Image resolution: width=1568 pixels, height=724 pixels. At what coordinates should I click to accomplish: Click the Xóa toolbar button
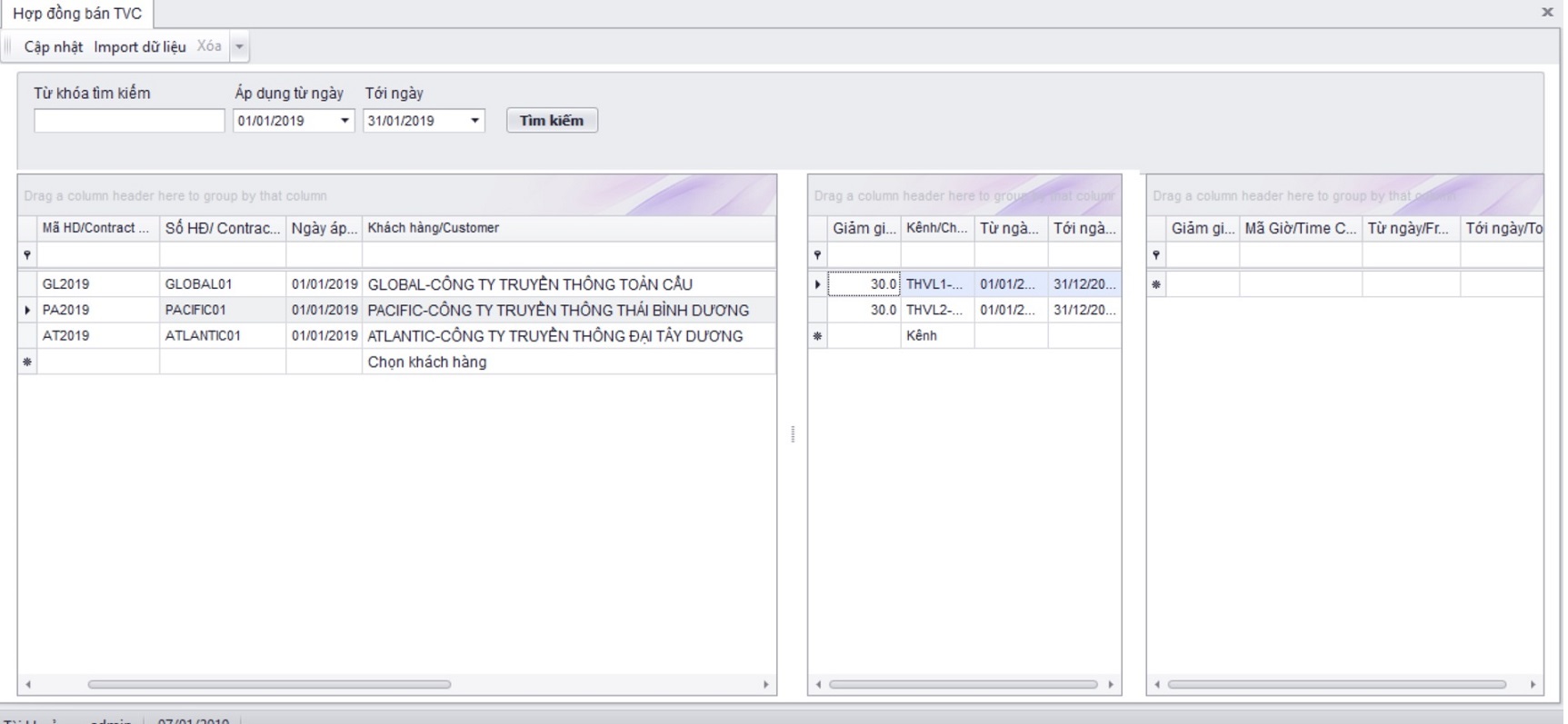(209, 46)
